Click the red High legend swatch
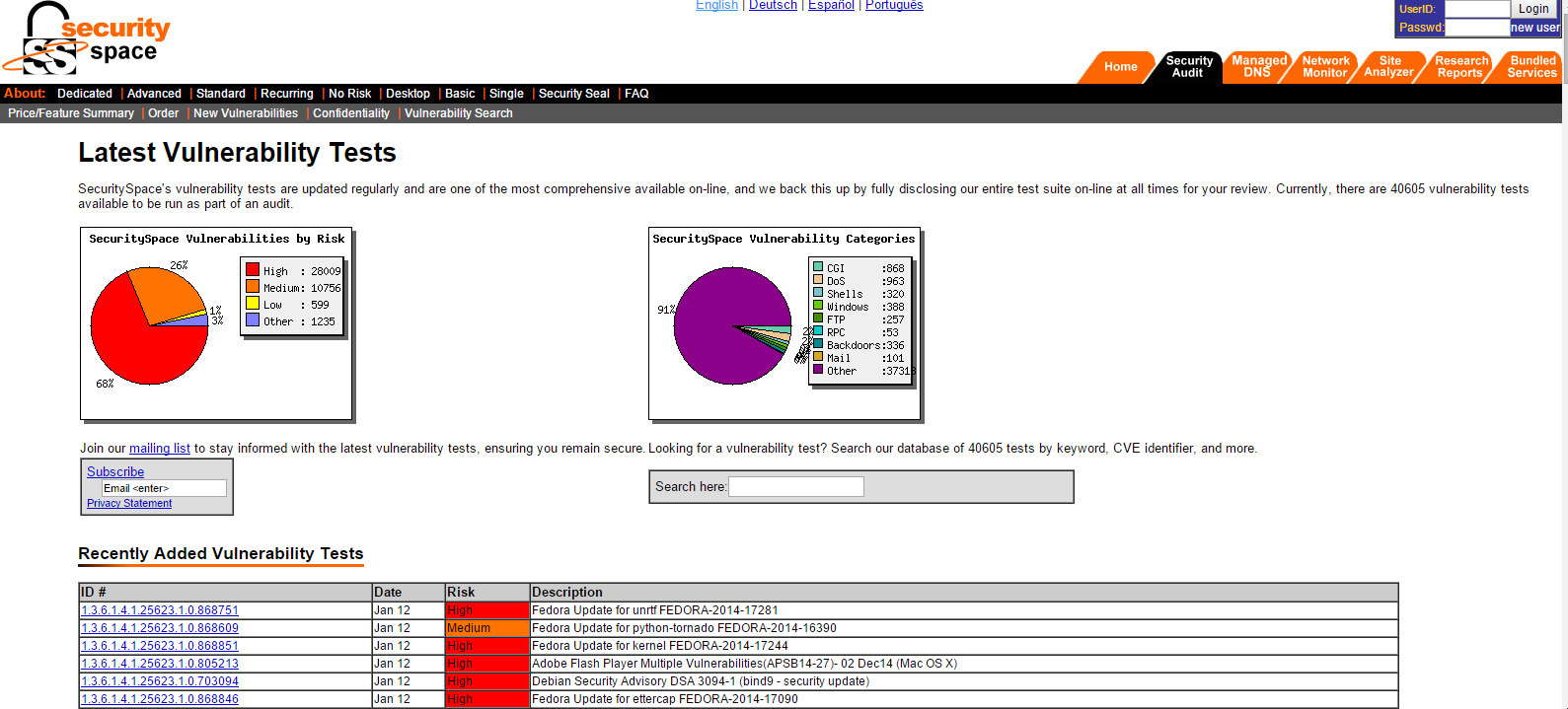The width and height of the screenshot is (1568, 709). click(253, 270)
